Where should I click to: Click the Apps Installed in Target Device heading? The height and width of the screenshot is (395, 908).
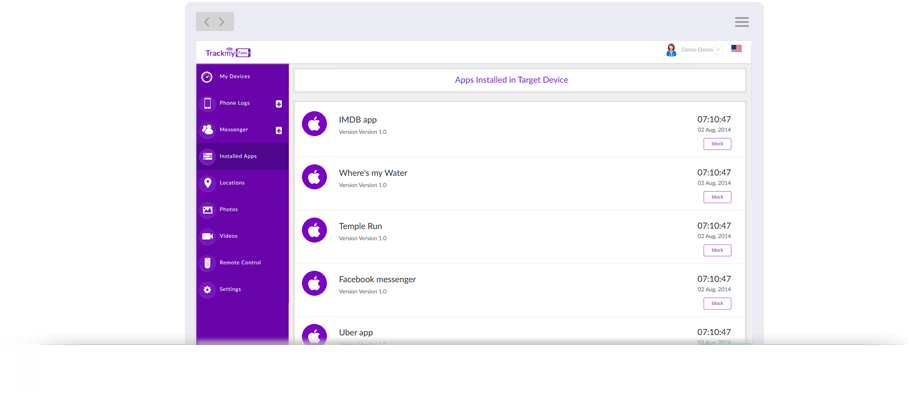(x=511, y=80)
